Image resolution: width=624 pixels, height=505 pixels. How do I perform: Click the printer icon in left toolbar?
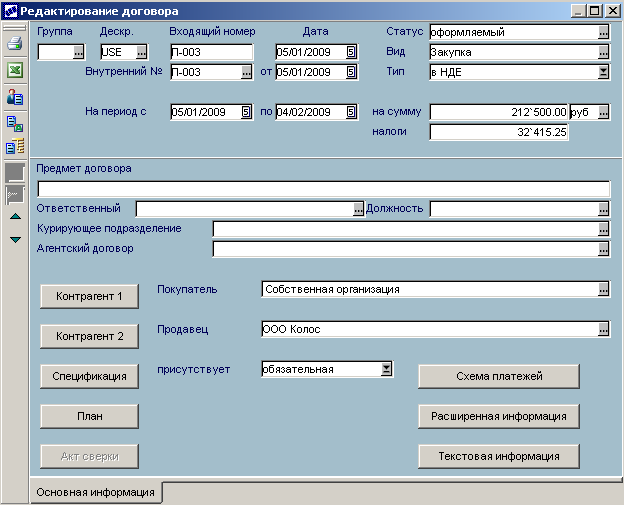15,43
